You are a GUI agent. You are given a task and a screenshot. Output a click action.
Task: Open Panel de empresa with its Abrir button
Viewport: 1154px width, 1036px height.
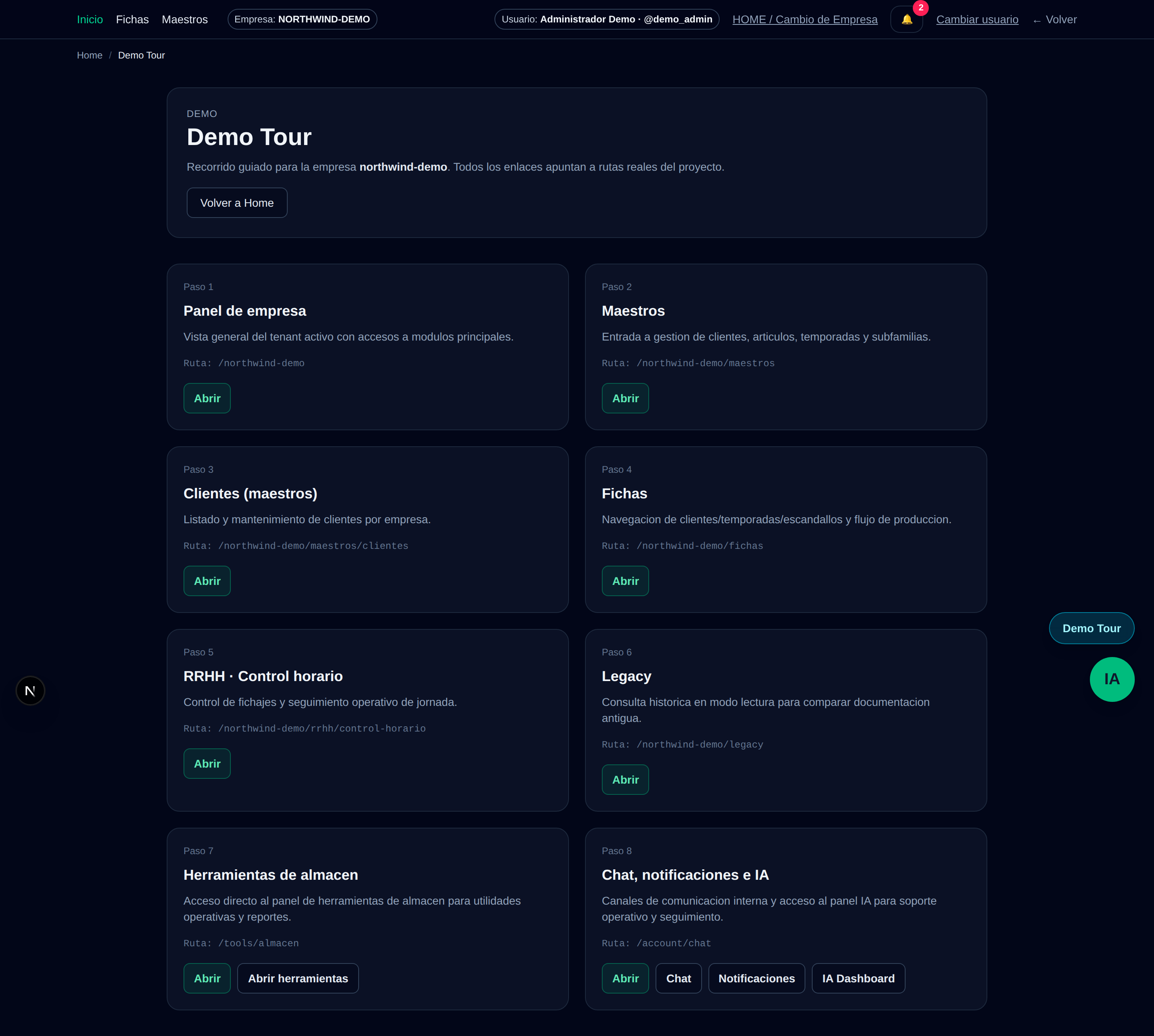coord(207,398)
